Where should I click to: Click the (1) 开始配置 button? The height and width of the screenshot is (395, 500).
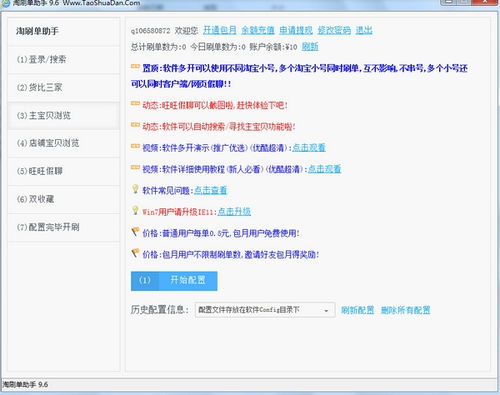pyautogui.click(x=174, y=281)
